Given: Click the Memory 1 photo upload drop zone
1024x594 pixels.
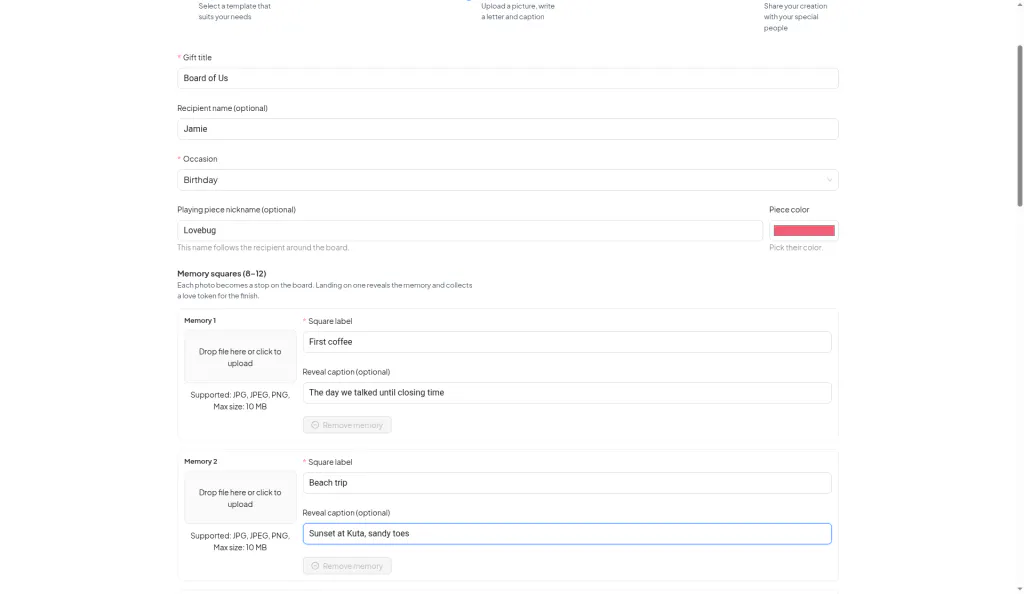Looking at the screenshot, I should [240, 357].
